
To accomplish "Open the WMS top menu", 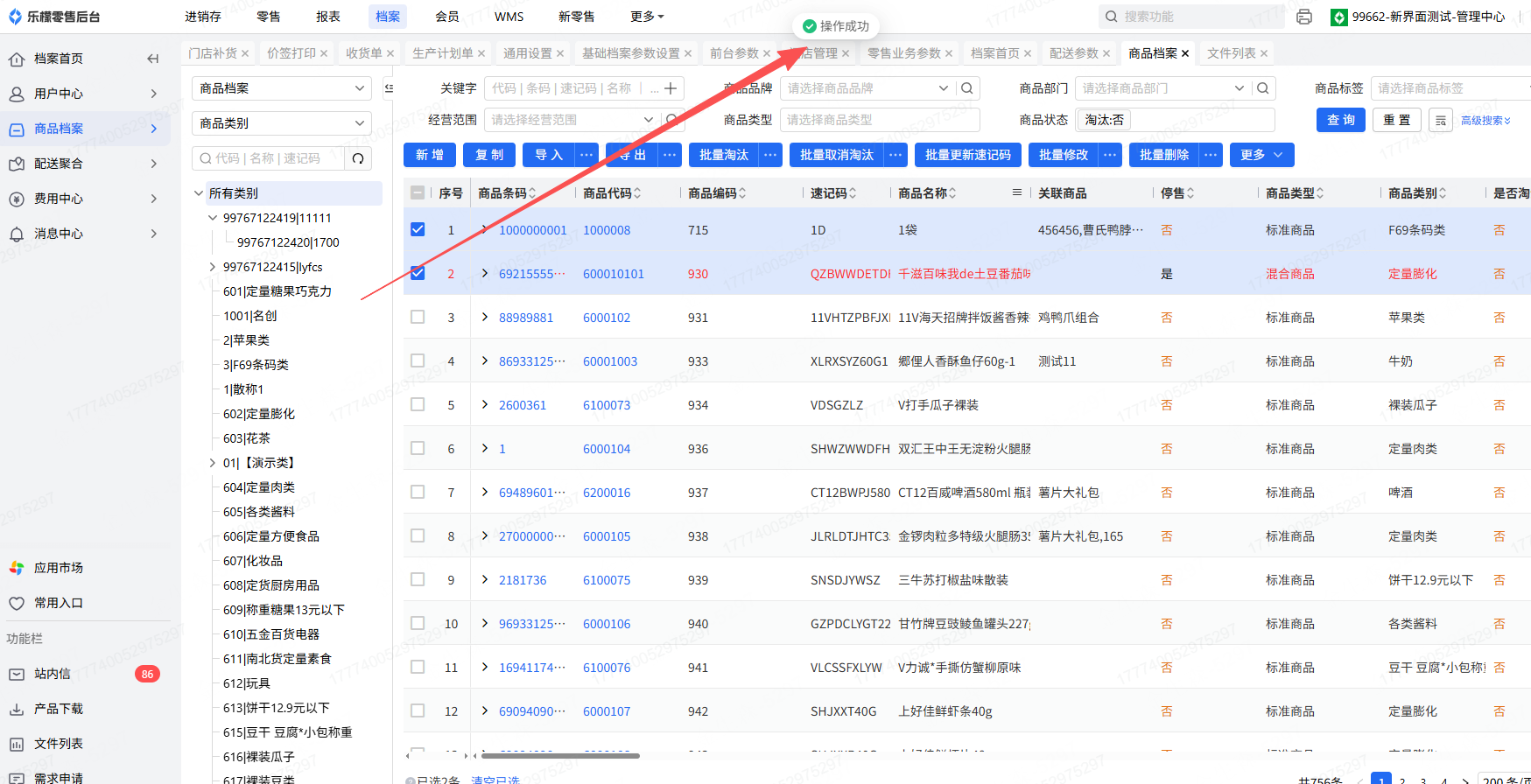I will coord(509,17).
